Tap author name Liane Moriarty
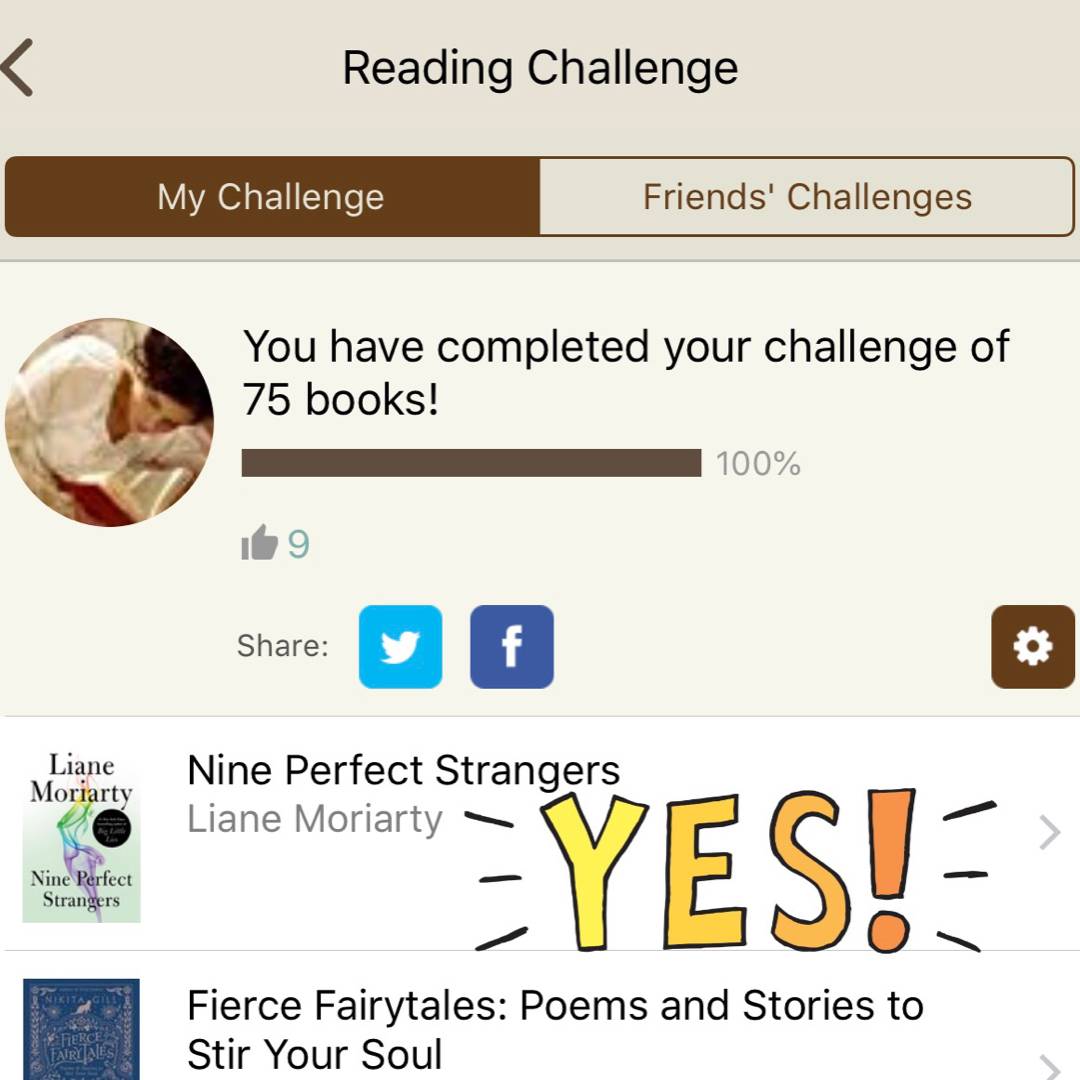The image size is (1080, 1080). tap(315, 820)
